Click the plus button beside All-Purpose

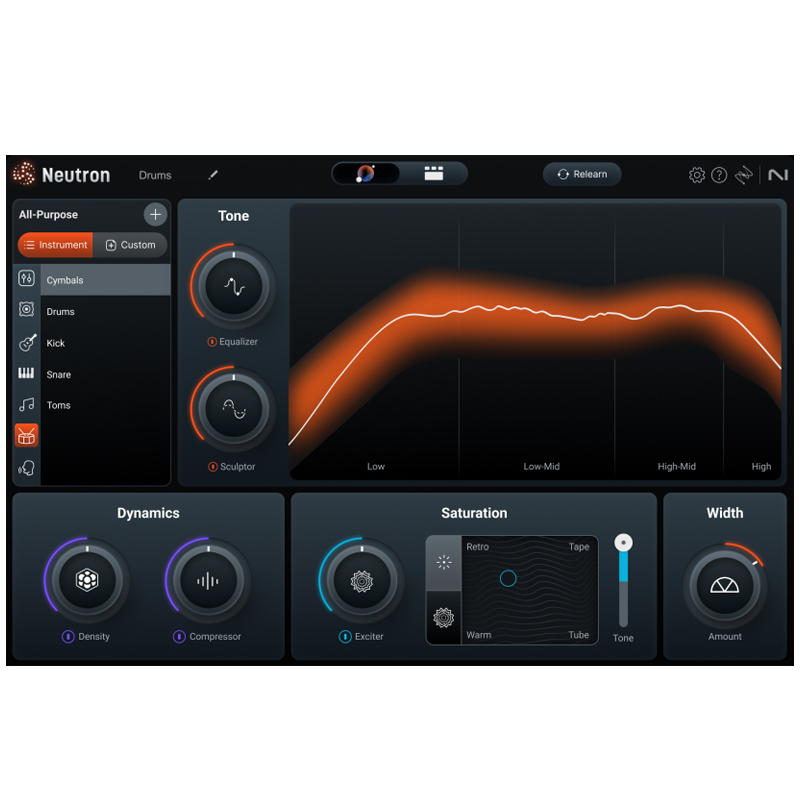(x=155, y=214)
